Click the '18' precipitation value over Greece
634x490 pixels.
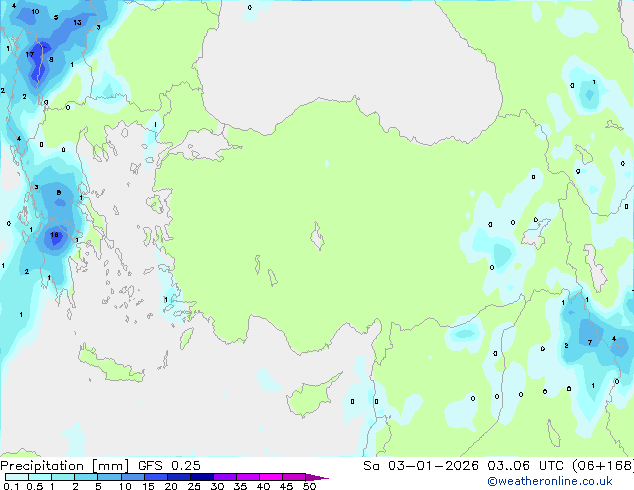coord(54,234)
